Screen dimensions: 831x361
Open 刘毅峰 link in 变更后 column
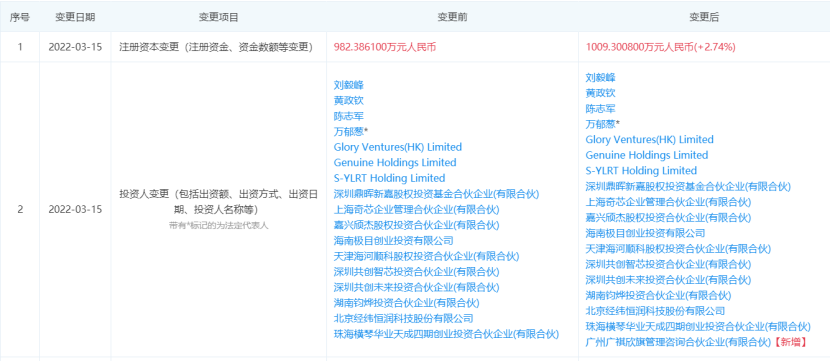[x=600, y=77]
